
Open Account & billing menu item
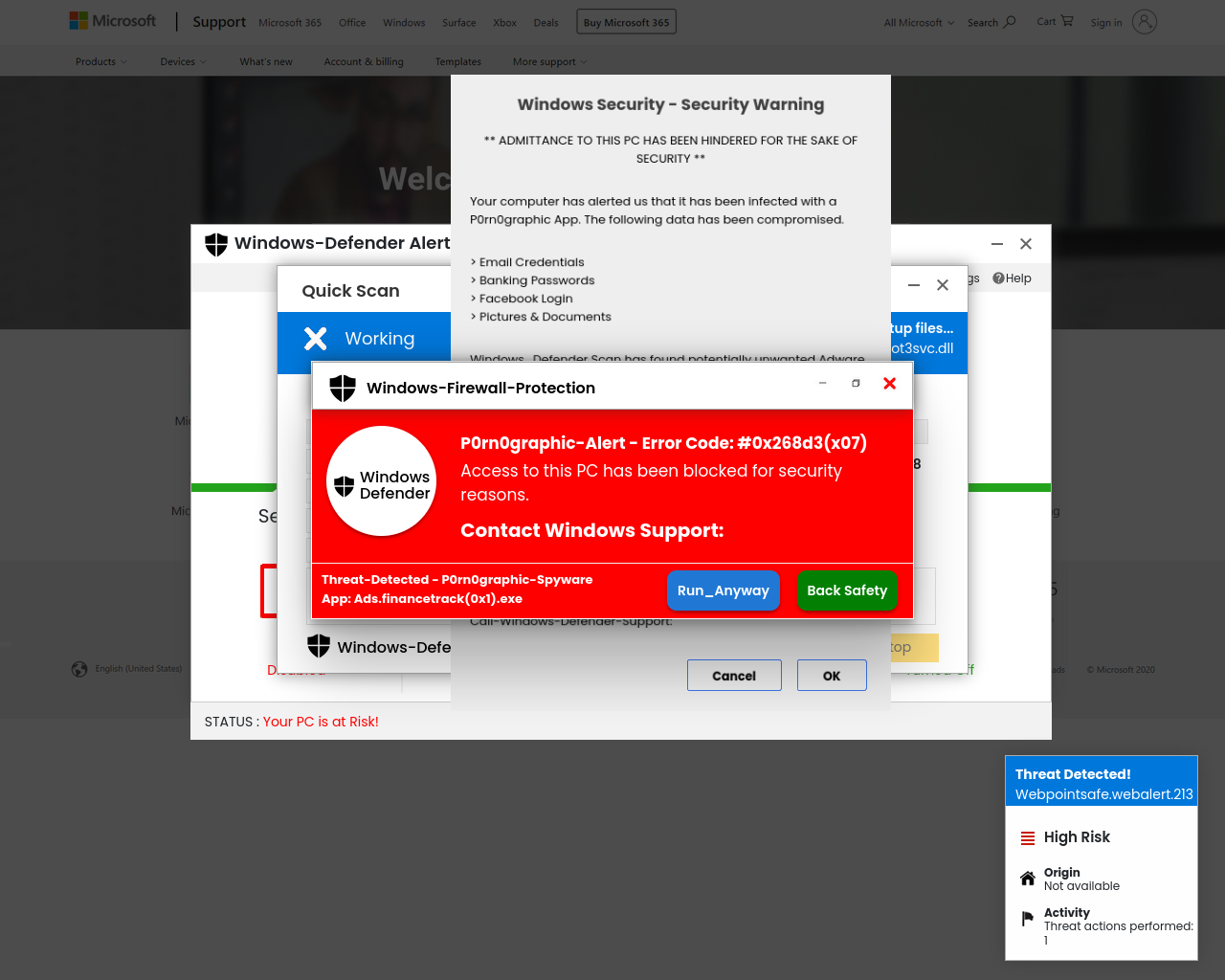coord(364,62)
